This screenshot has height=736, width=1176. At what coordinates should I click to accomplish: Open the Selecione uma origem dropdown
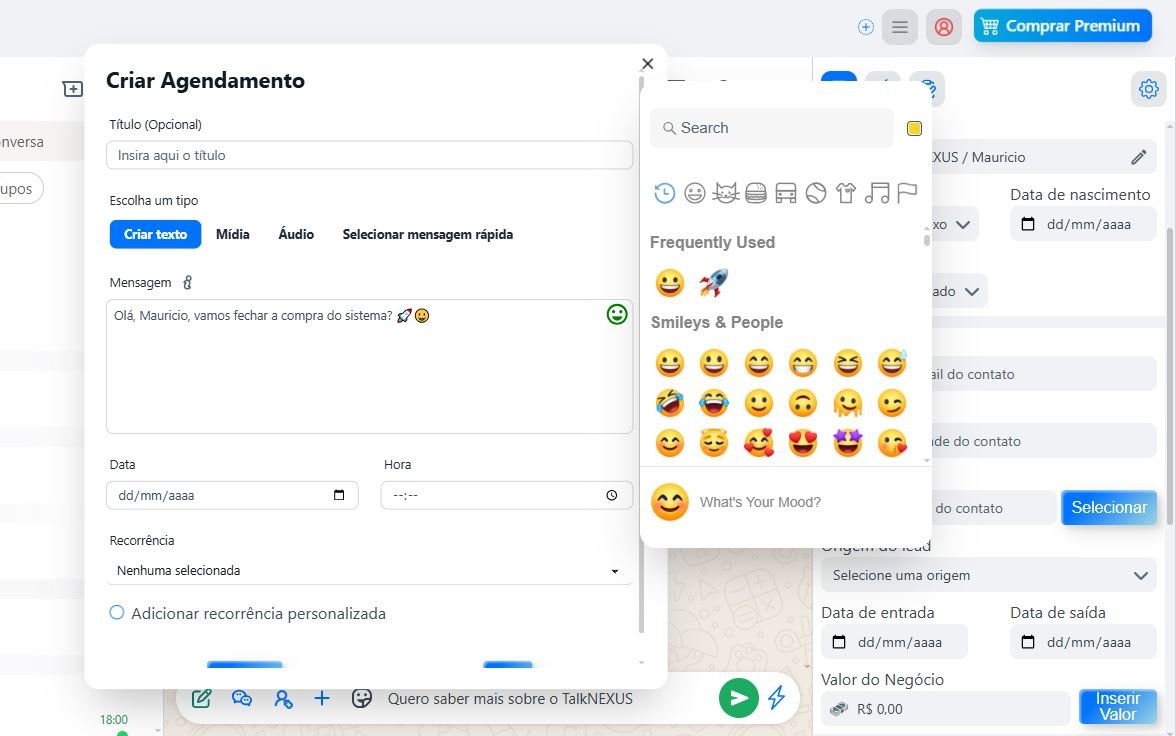coord(988,576)
